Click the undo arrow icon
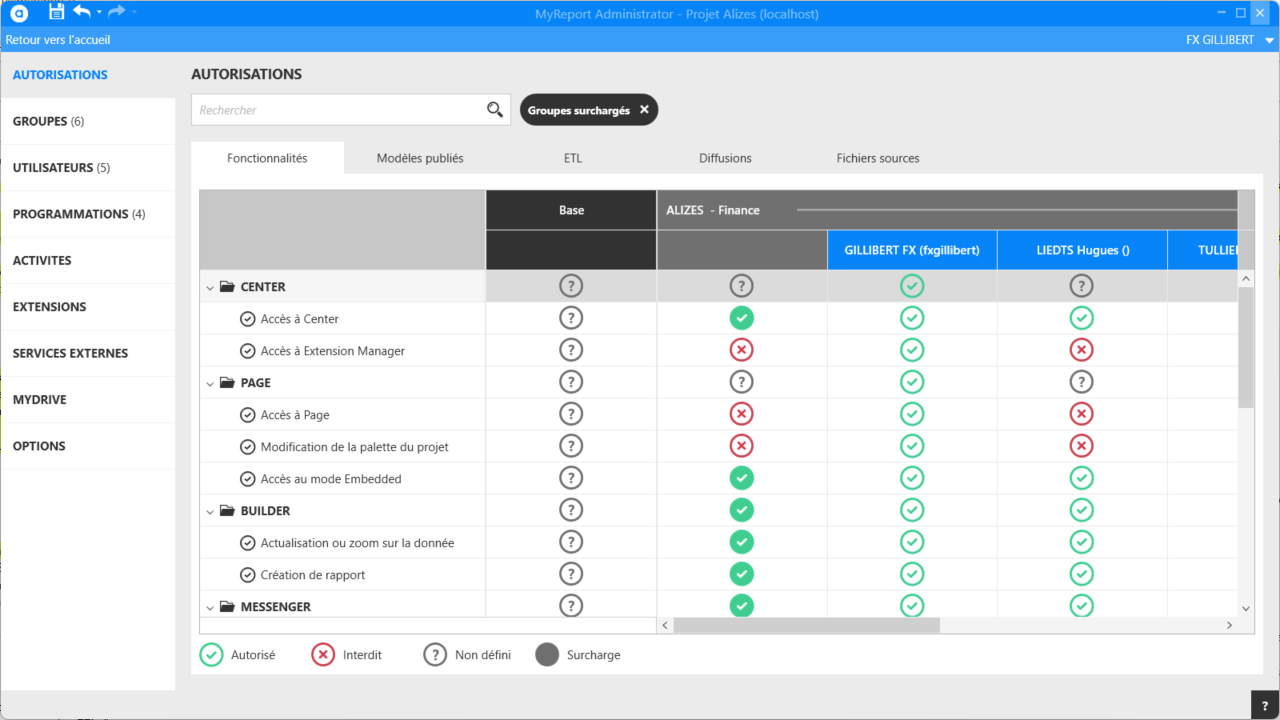The height and width of the screenshot is (720, 1280). coord(82,12)
